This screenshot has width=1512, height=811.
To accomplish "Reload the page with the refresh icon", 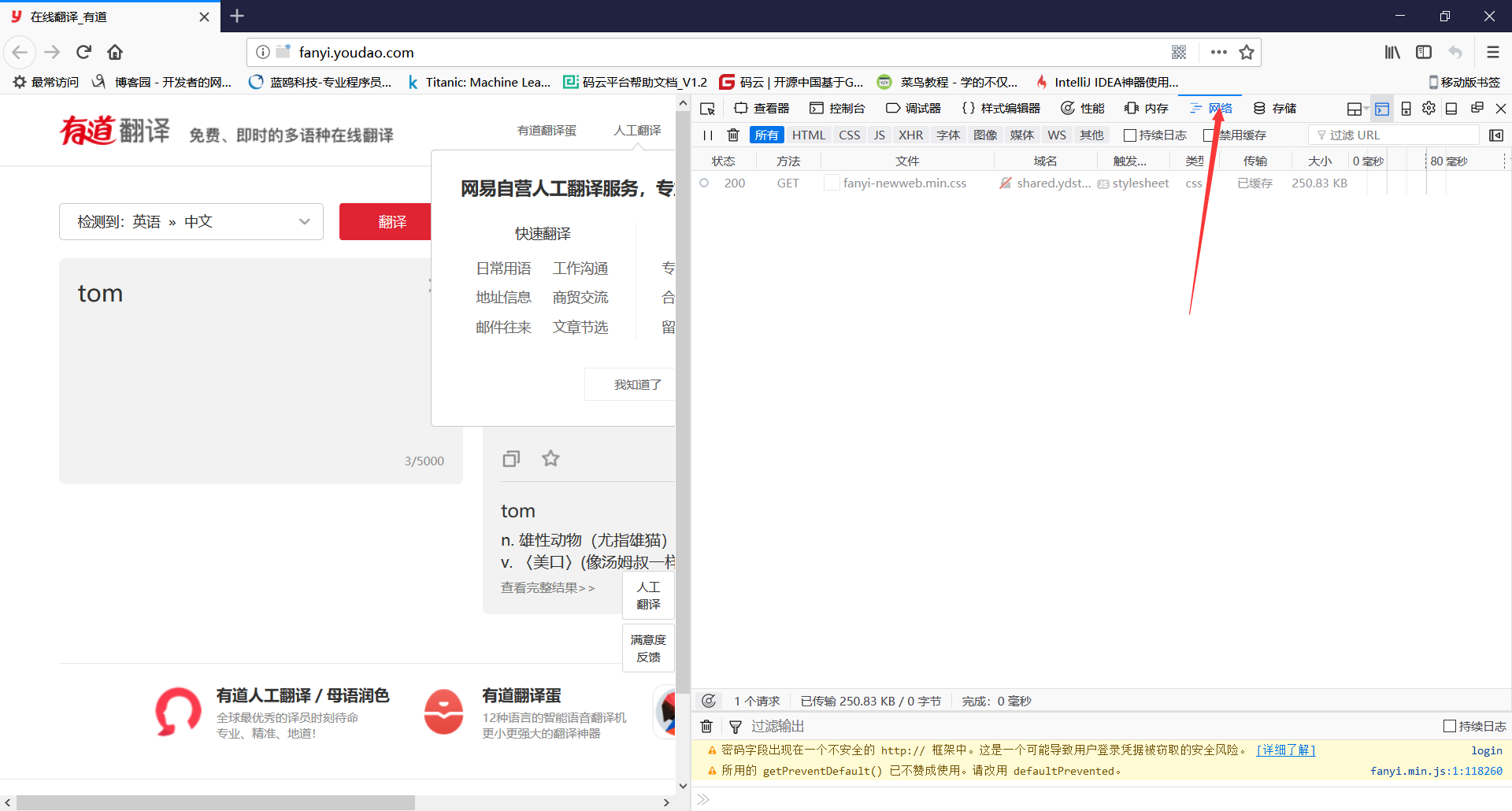I will [x=83, y=52].
